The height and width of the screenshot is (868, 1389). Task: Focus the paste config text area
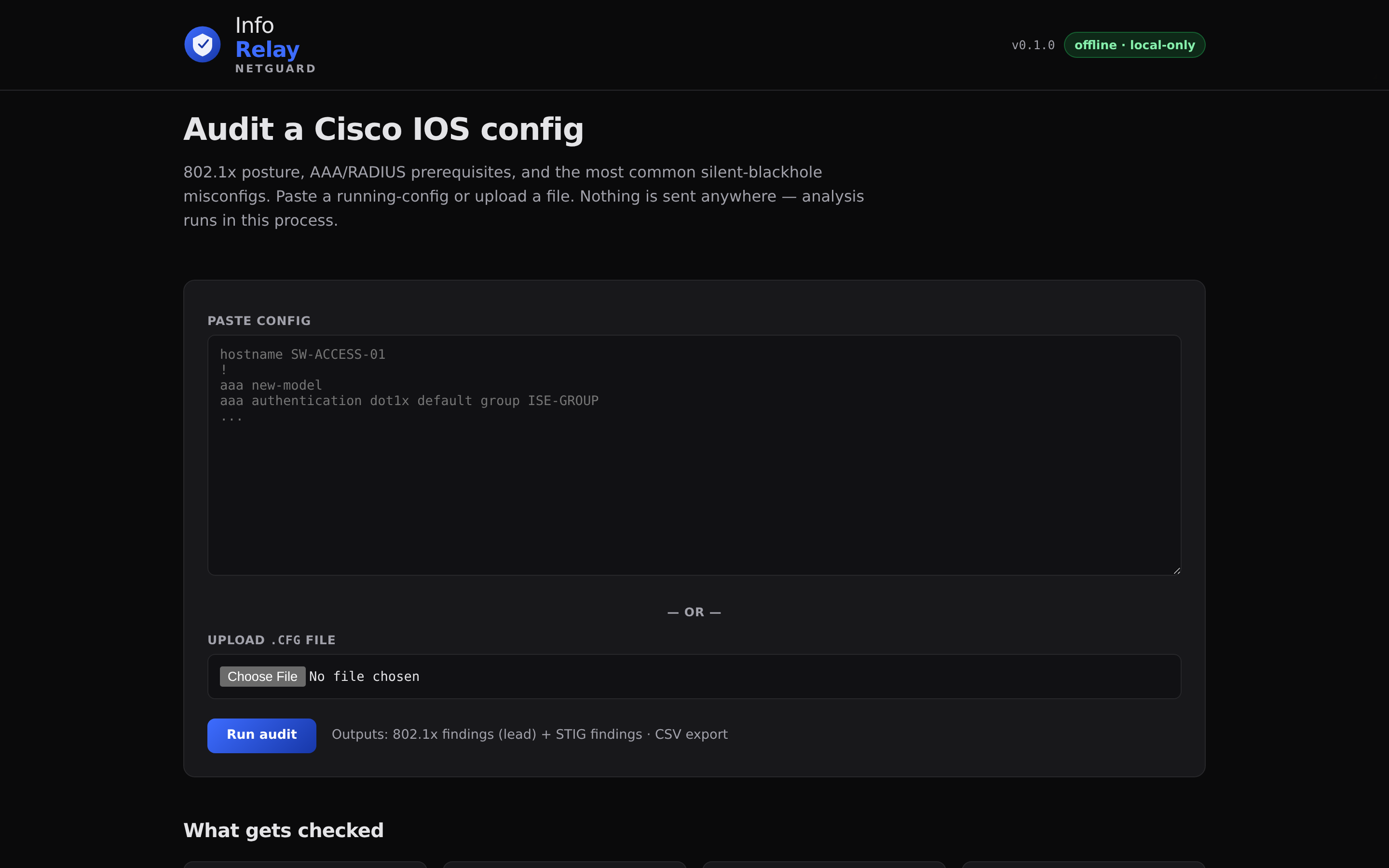tap(694, 455)
